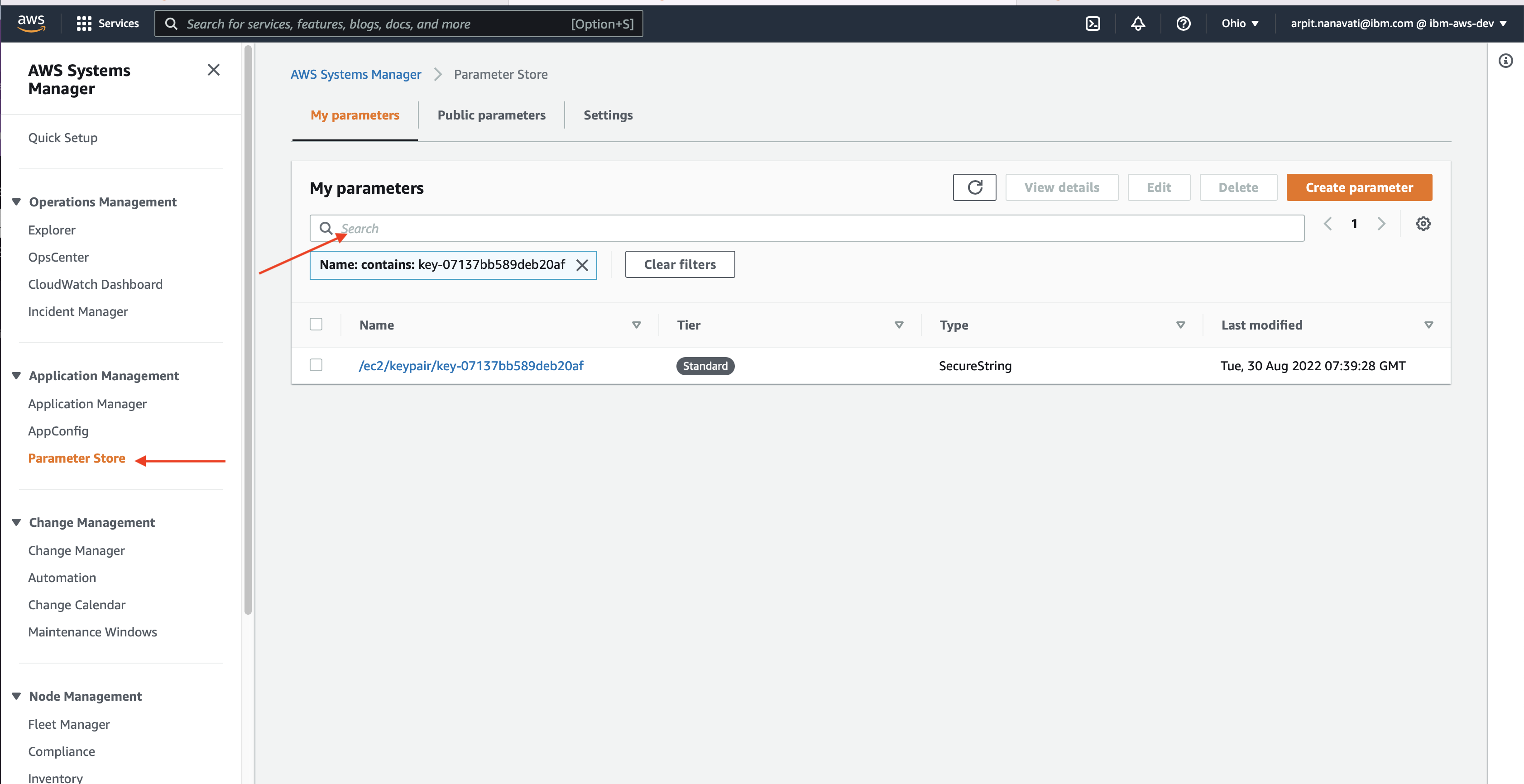Click the Tue, 30 Aug 2022 07:39:28 GMT cell

1313,366
